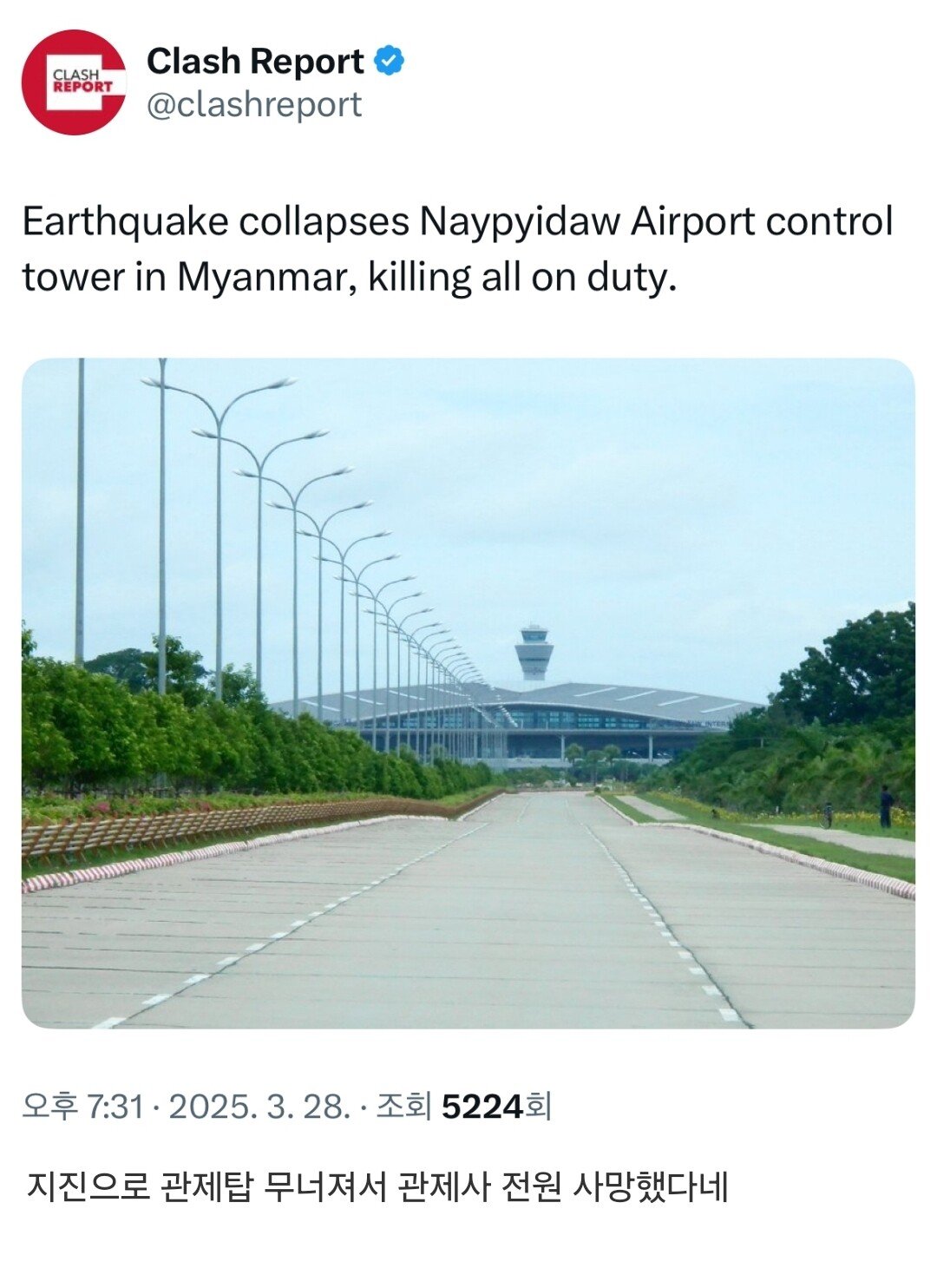This screenshot has height=1288, width=937.
Task: Open the Clash Report profile avatar
Action: point(74,82)
